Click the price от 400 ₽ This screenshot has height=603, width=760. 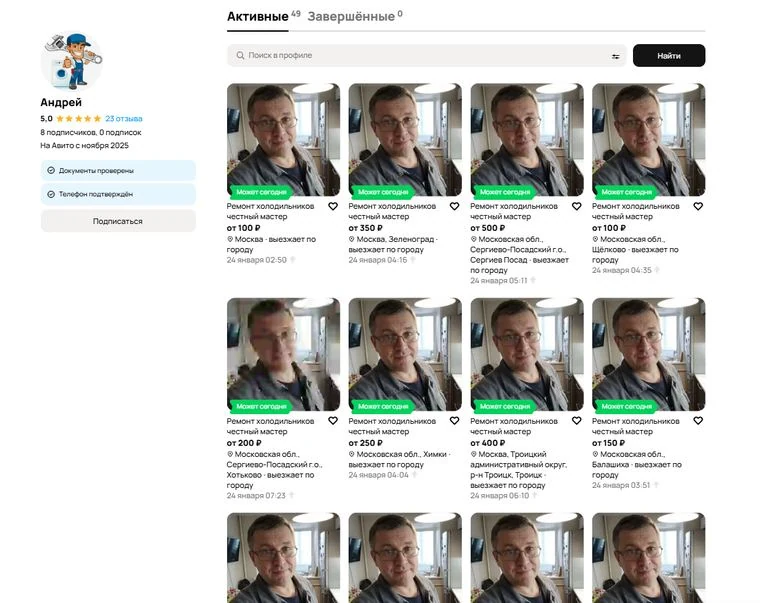tap(487, 443)
